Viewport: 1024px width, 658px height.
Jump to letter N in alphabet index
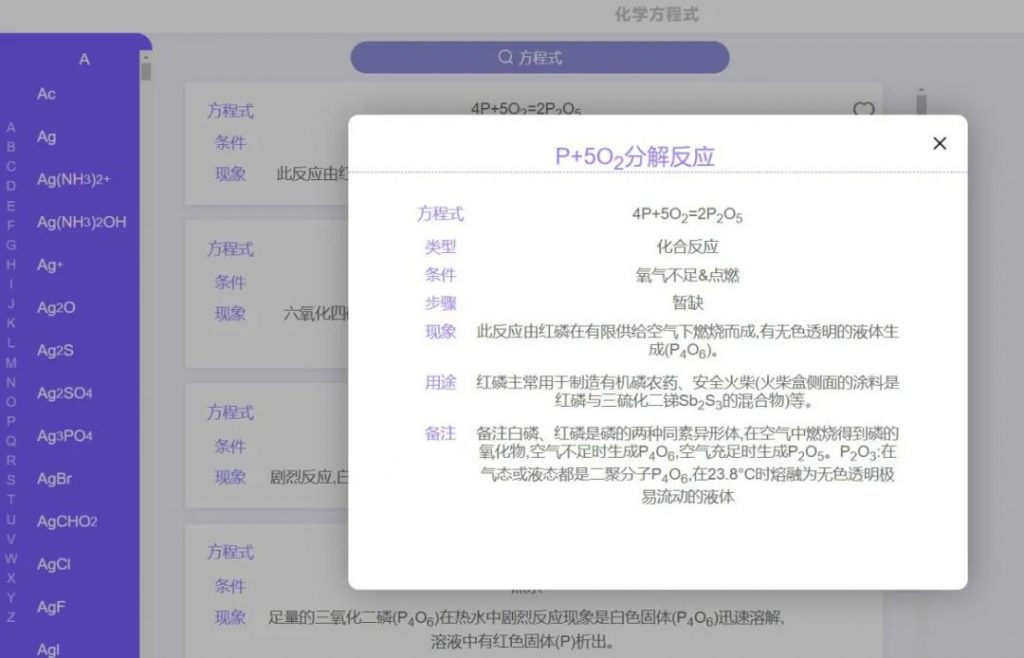11,382
